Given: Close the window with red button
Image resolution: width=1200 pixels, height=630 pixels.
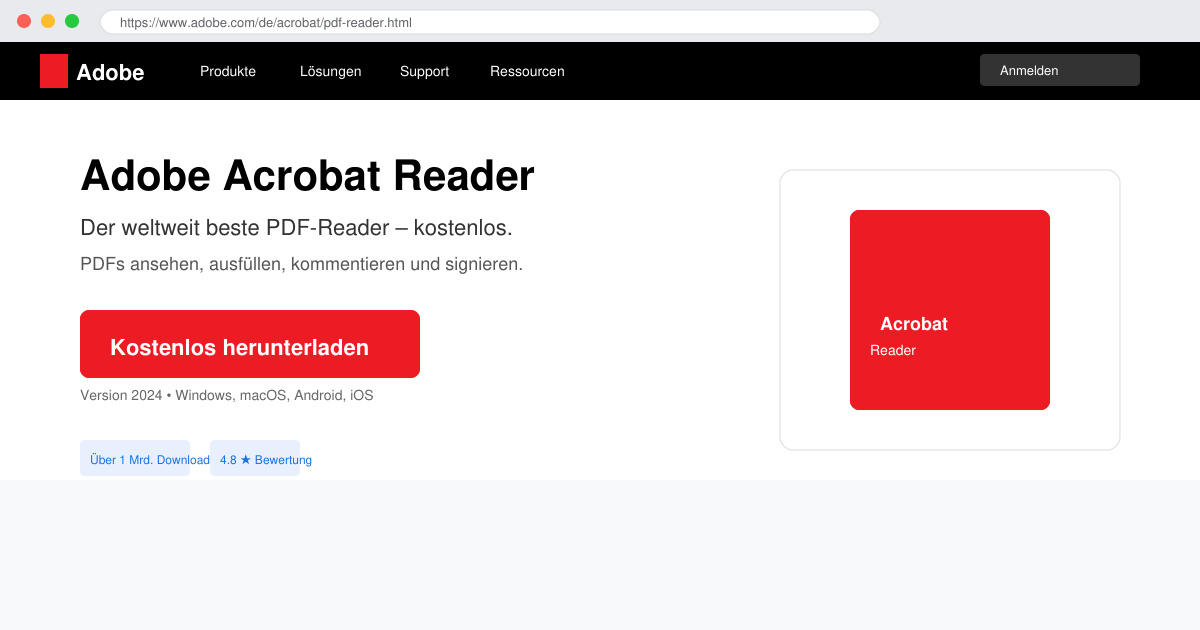Looking at the screenshot, I should [24, 21].
